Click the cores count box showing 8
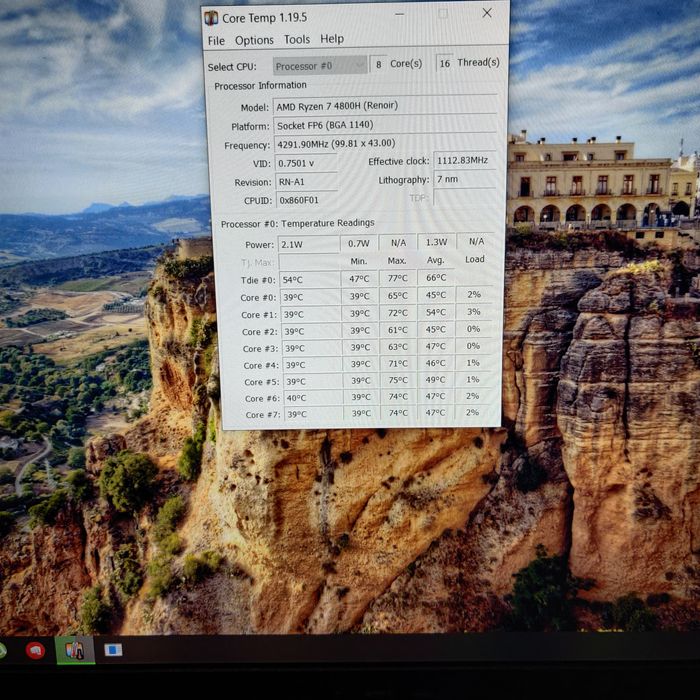Screen dimensions: 700x700 [x=378, y=64]
